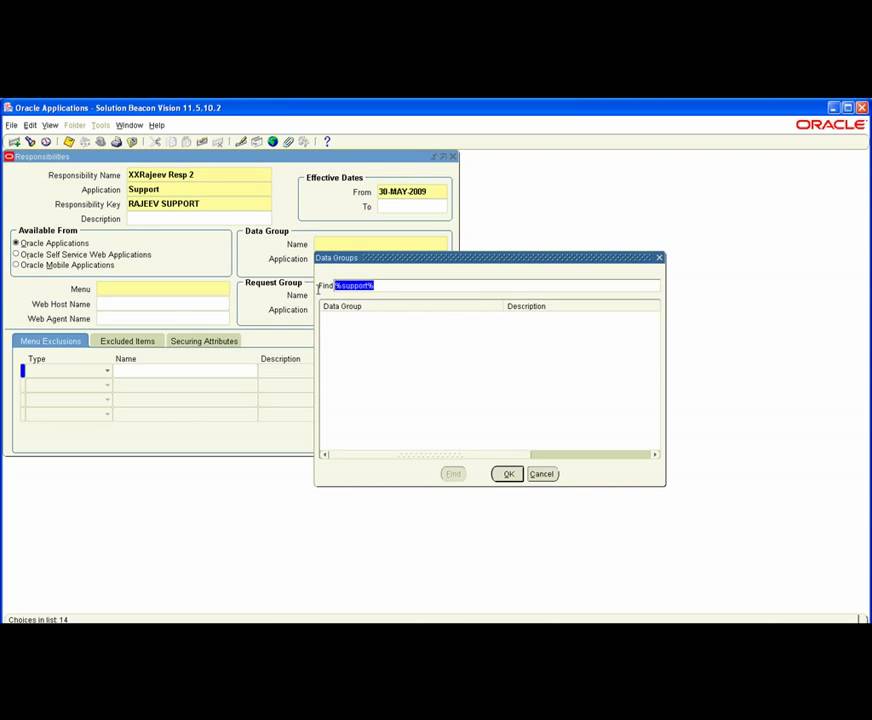This screenshot has width=872, height=720.
Task: Click the Description column header in Data Groups
Action: click(x=582, y=306)
